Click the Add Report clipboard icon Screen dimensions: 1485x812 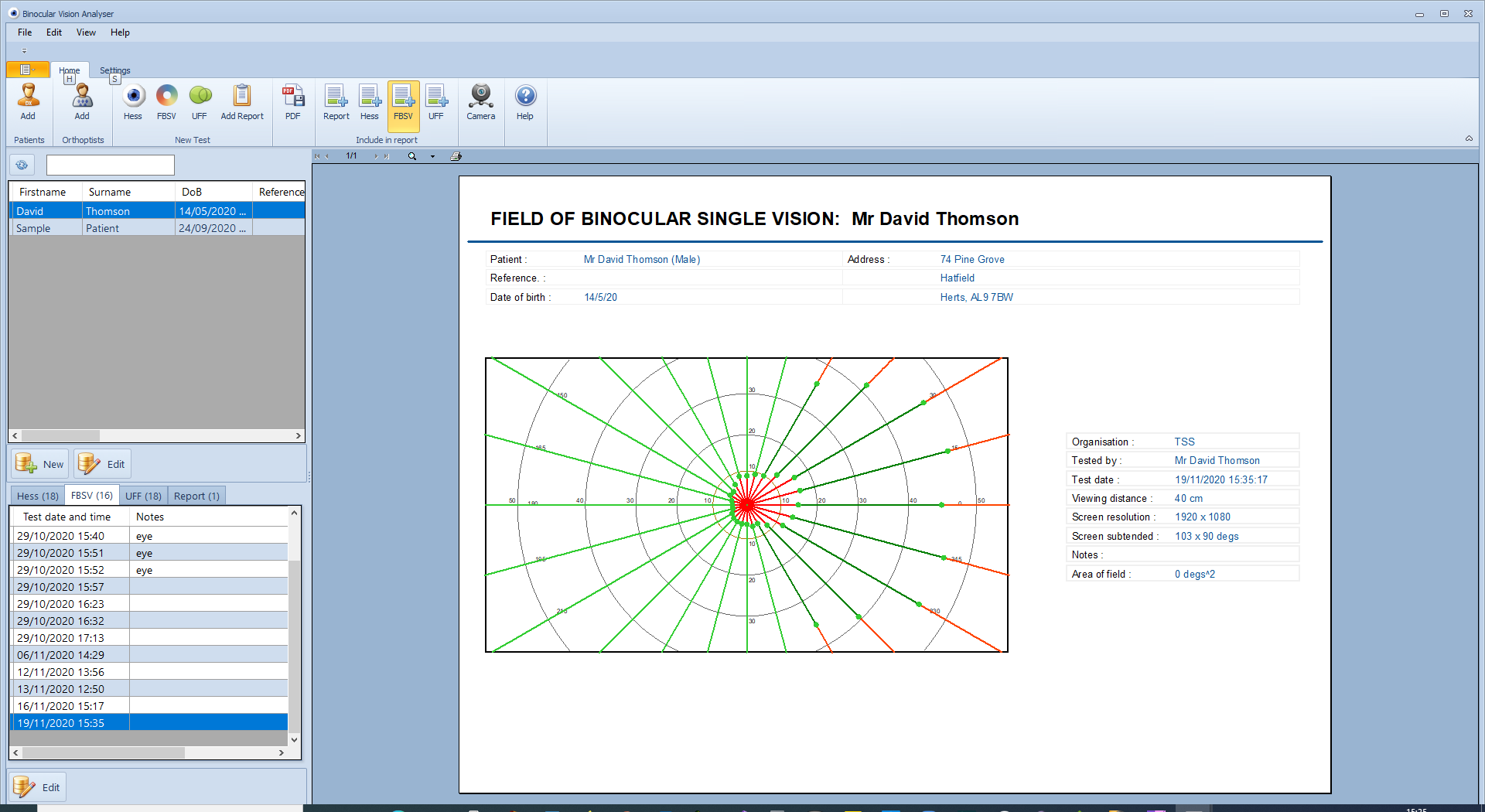pos(242,101)
